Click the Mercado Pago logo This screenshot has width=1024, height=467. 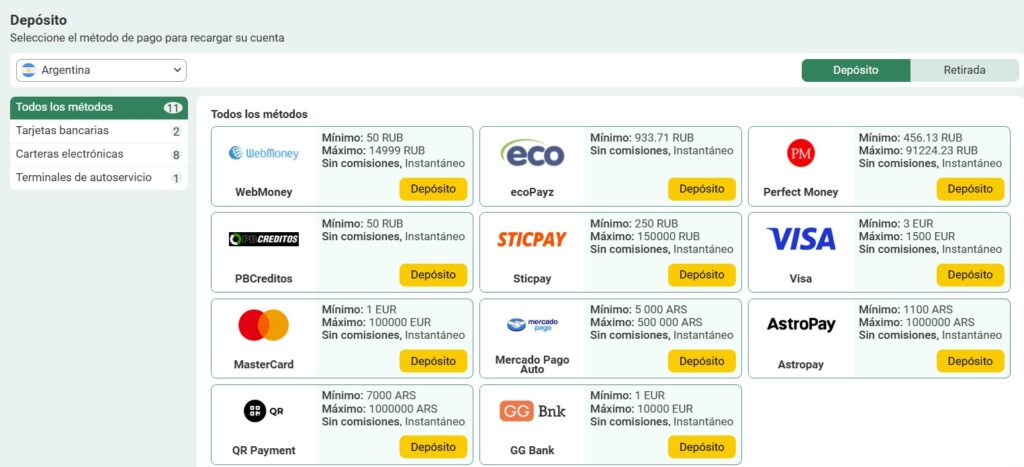coord(532,324)
